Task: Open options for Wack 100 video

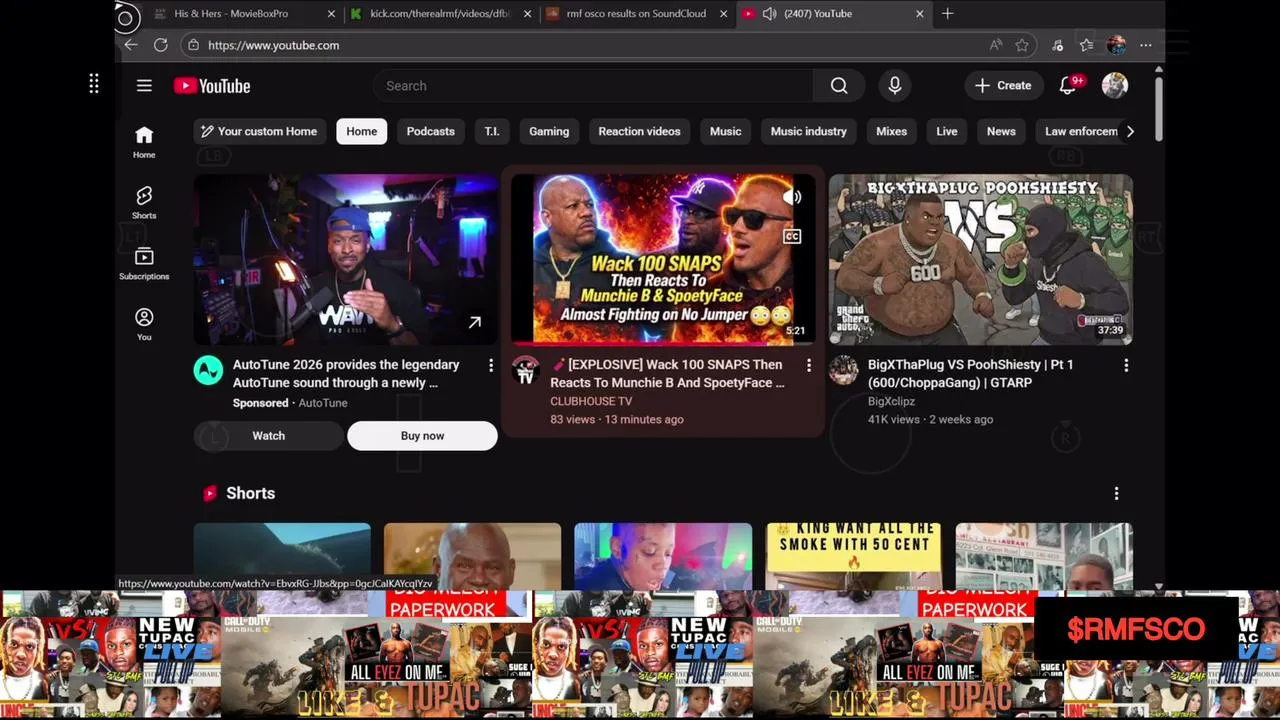Action: pyautogui.click(x=808, y=366)
